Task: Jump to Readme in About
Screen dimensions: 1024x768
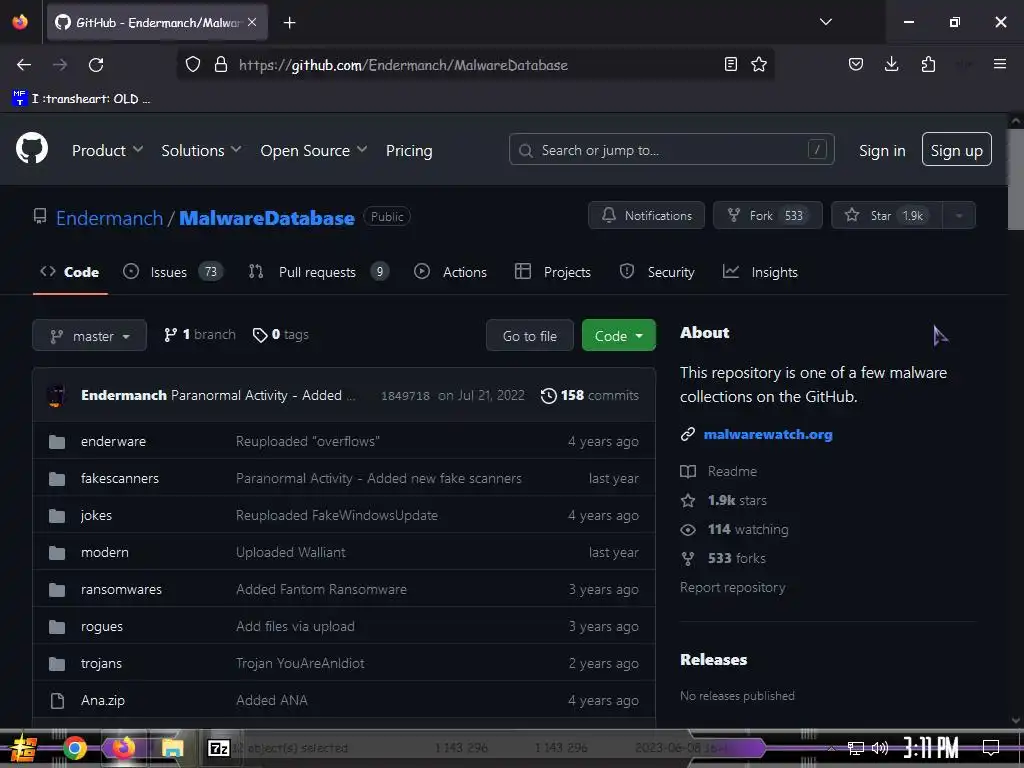Action: point(732,471)
